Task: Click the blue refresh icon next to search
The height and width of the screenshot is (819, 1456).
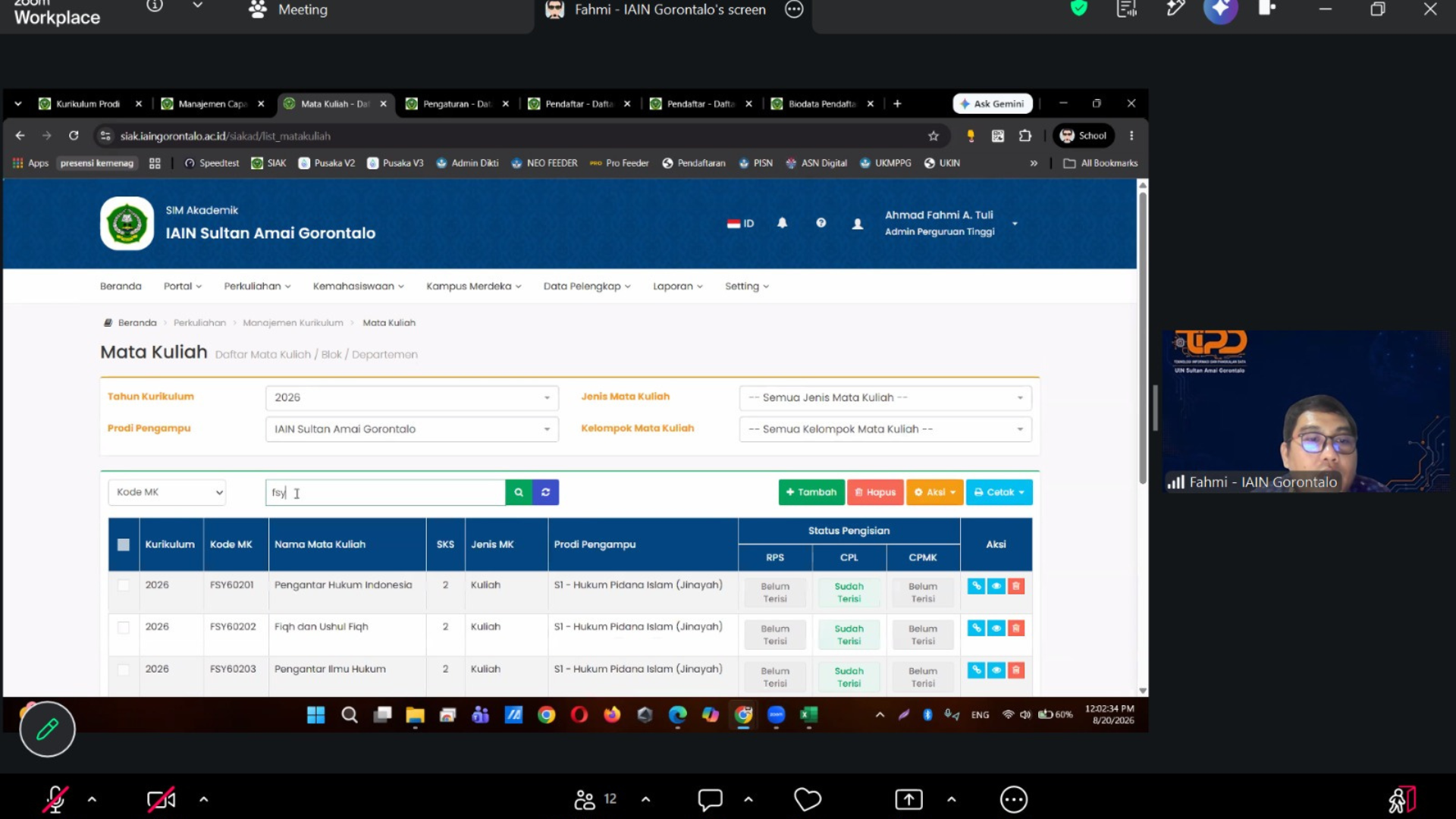Action: click(x=545, y=492)
